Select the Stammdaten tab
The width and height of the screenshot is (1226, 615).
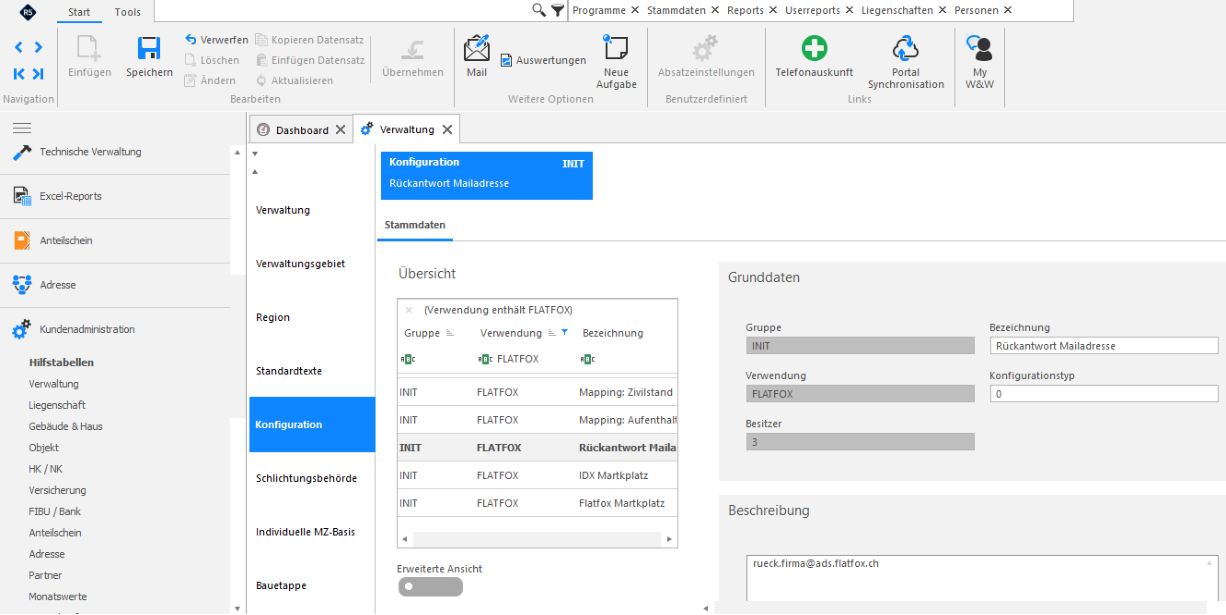(415, 225)
